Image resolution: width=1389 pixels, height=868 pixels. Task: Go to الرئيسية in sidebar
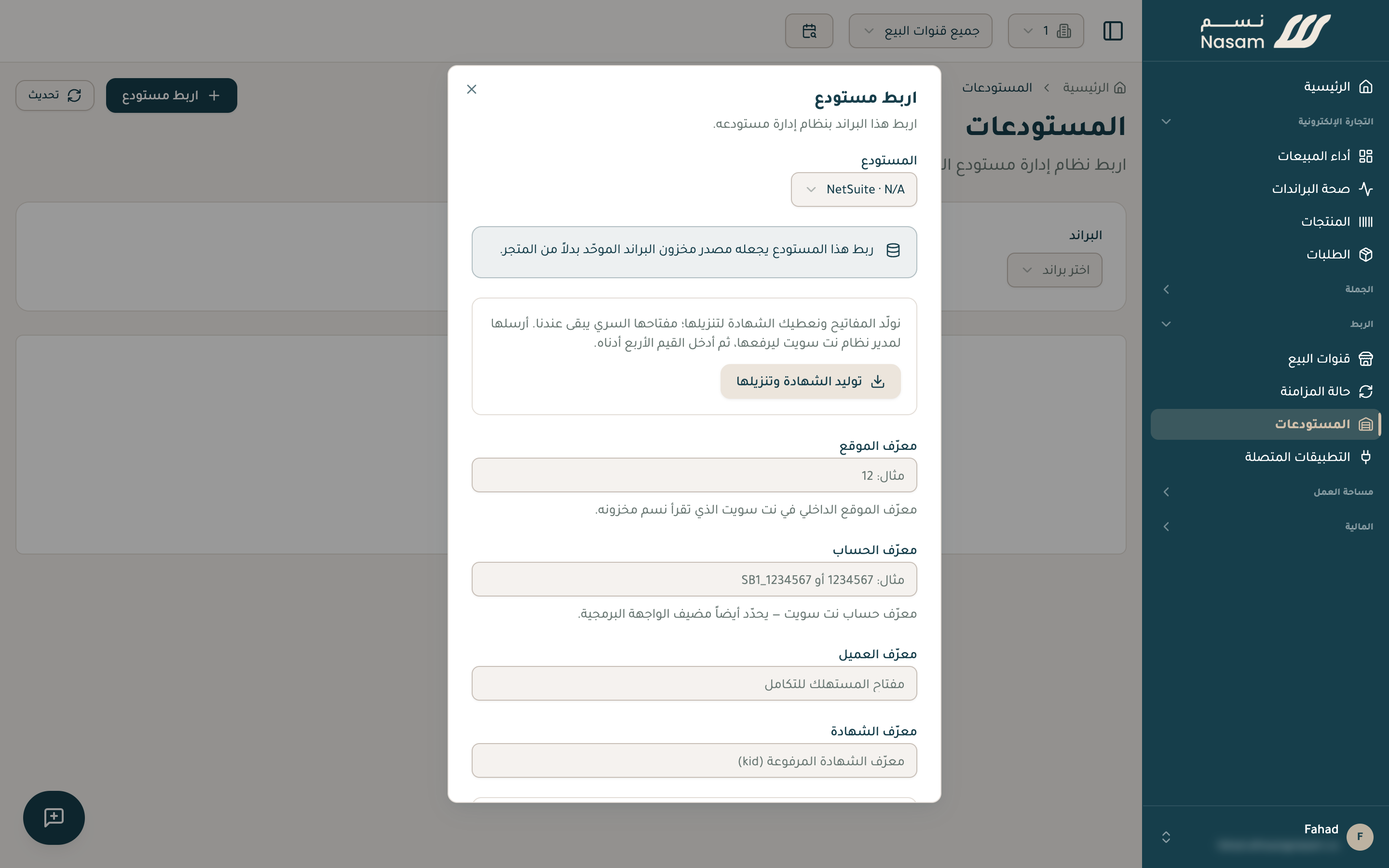(x=1265, y=87)
